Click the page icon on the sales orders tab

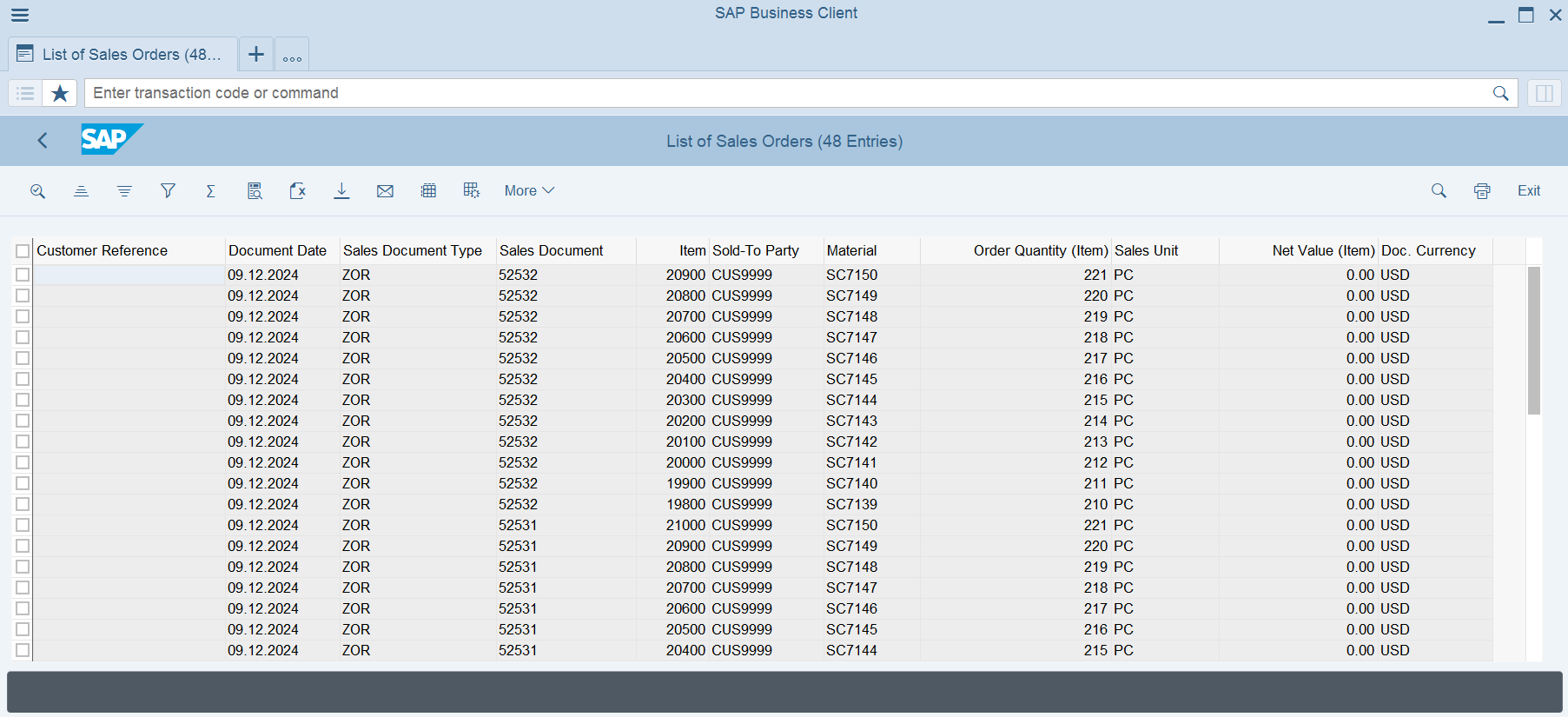coord(25,54)
